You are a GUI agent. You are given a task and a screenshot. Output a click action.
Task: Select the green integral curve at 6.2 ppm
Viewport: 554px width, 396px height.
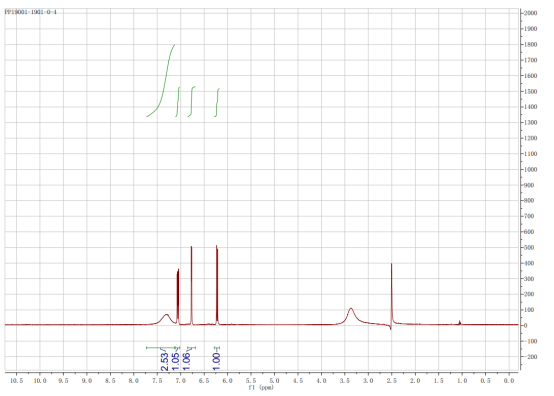(x=217, y=102)
